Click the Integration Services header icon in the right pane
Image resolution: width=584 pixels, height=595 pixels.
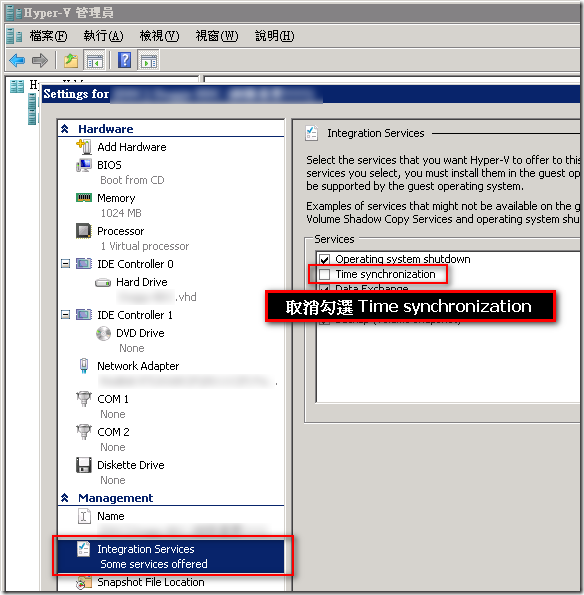(x=312, y=133)
